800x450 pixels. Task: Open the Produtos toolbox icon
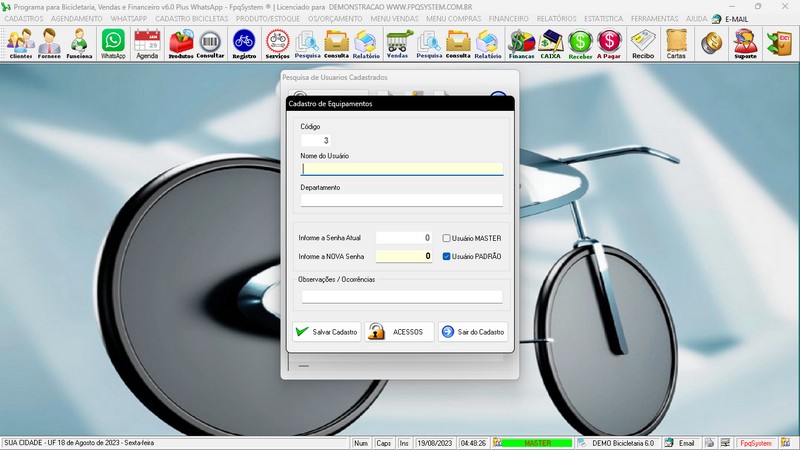[181, 44]
